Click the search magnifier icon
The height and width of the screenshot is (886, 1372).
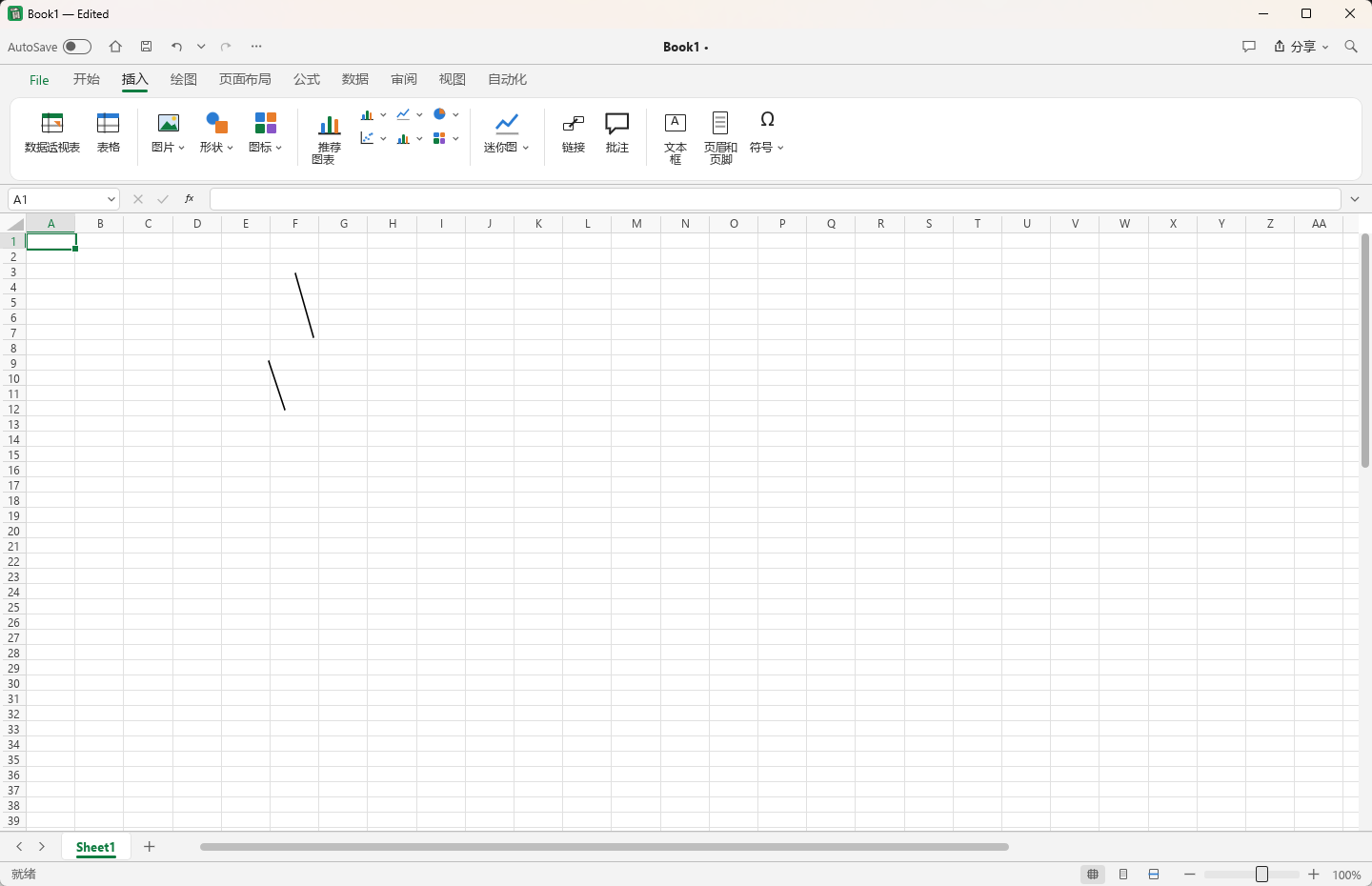(1351, 47)
